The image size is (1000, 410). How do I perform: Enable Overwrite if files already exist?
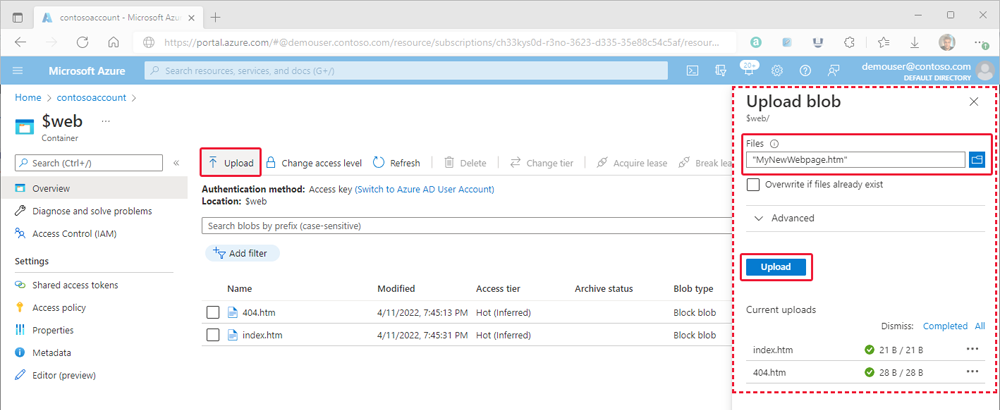tap(754, 185)
